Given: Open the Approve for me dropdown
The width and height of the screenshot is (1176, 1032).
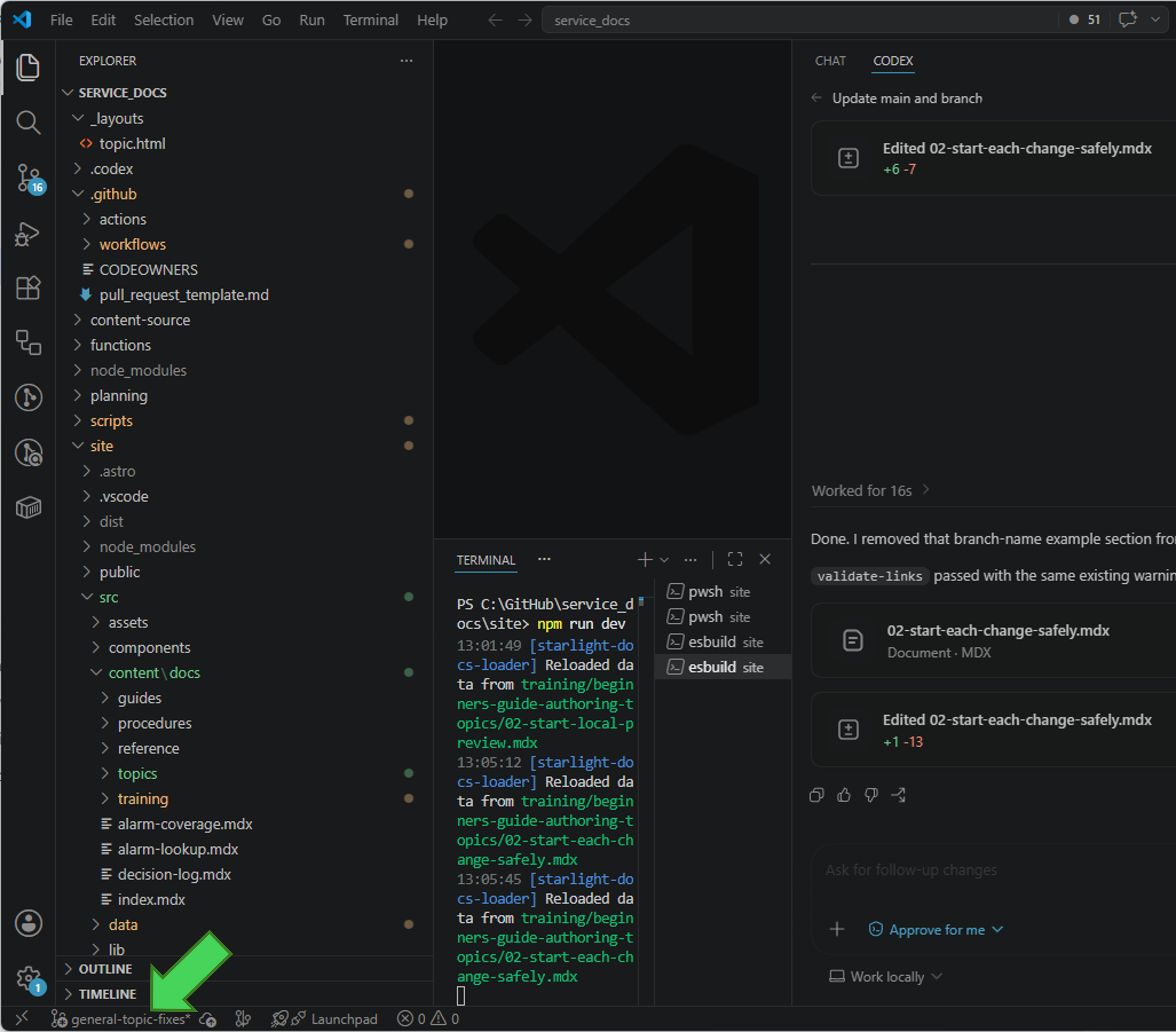Looking at the screenshot, I should click(x=936, y=929).
